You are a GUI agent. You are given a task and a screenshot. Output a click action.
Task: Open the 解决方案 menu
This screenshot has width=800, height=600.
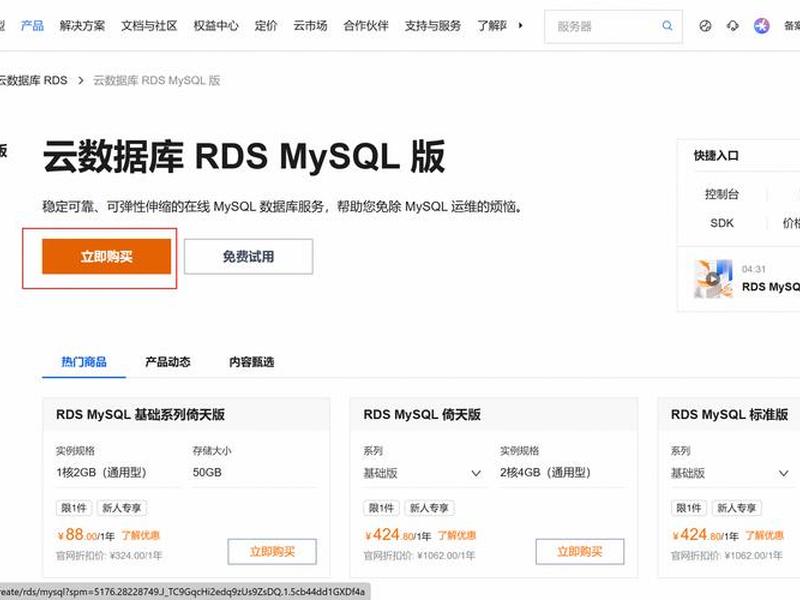[x=82, y=26]
